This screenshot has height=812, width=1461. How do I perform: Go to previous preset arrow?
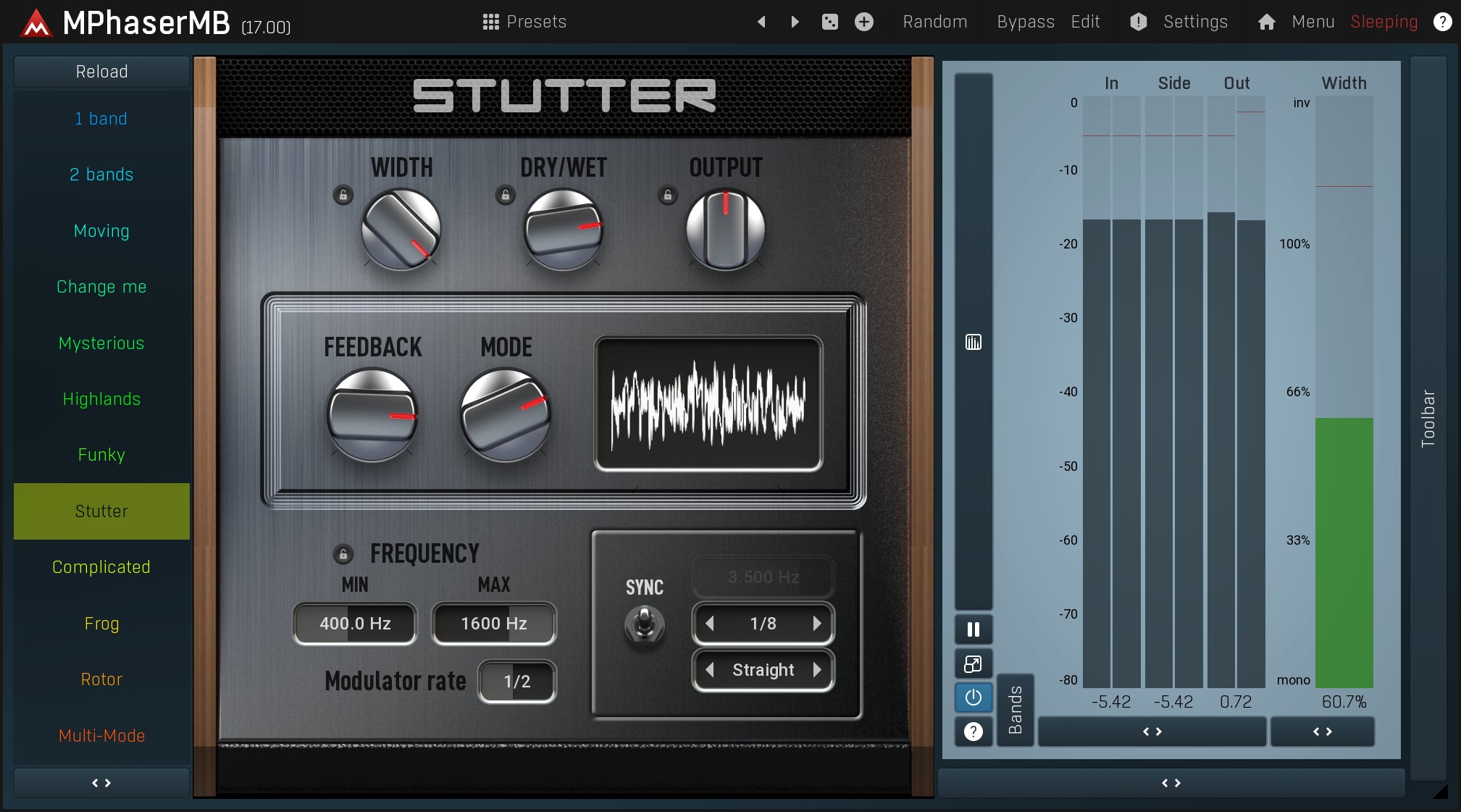coord(761,22)
